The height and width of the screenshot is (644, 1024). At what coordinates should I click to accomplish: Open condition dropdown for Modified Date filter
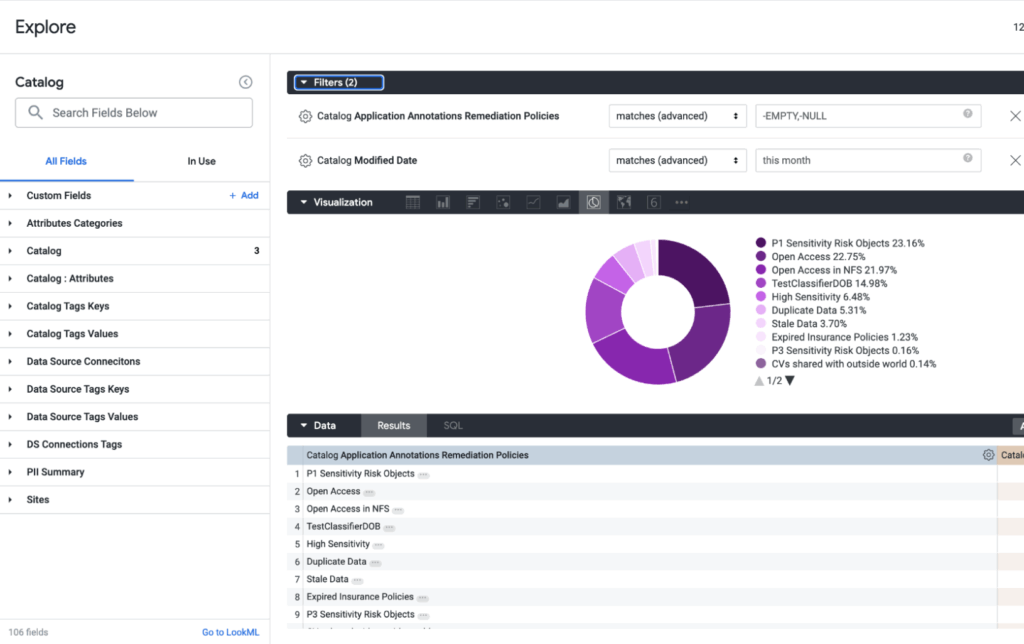click(677, 160)
